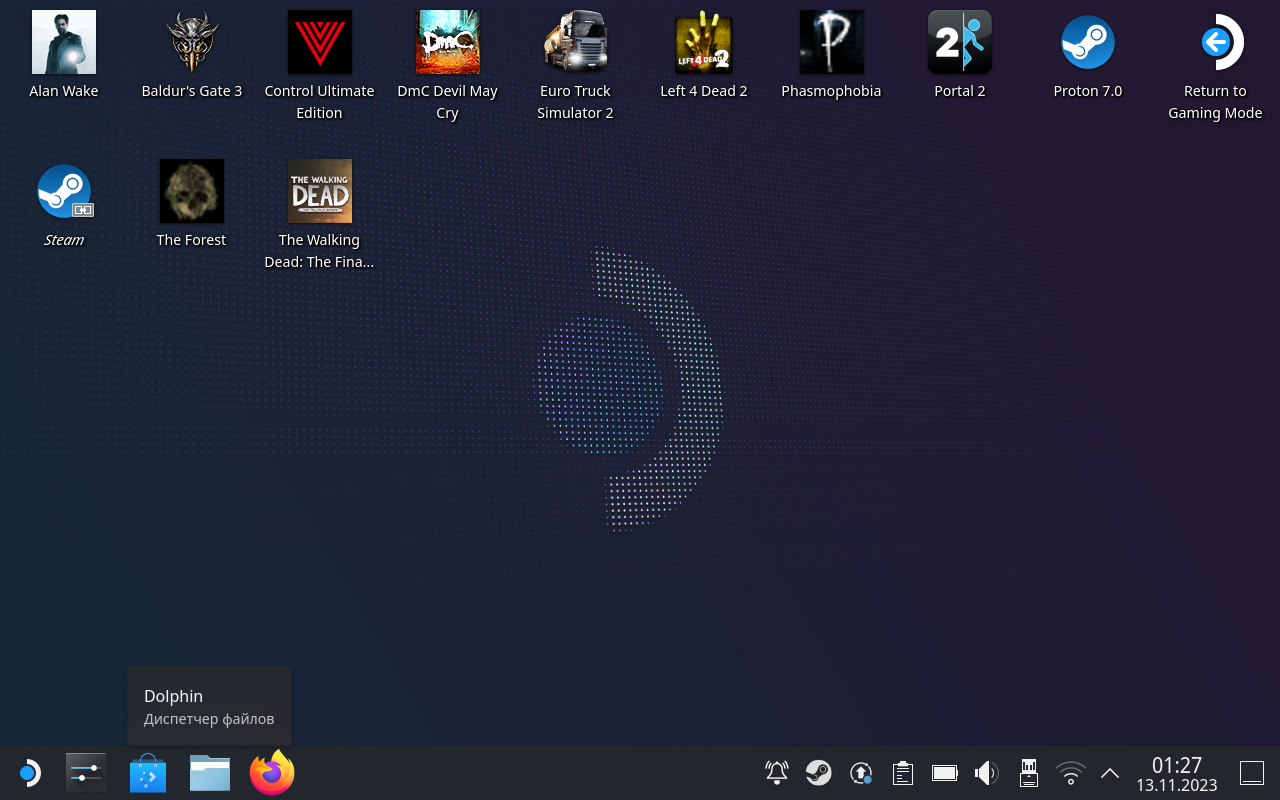Screen dimensions: 1280x800
Task: Open the application launcher menu in the taskbar
Action: tap(28, 773)
